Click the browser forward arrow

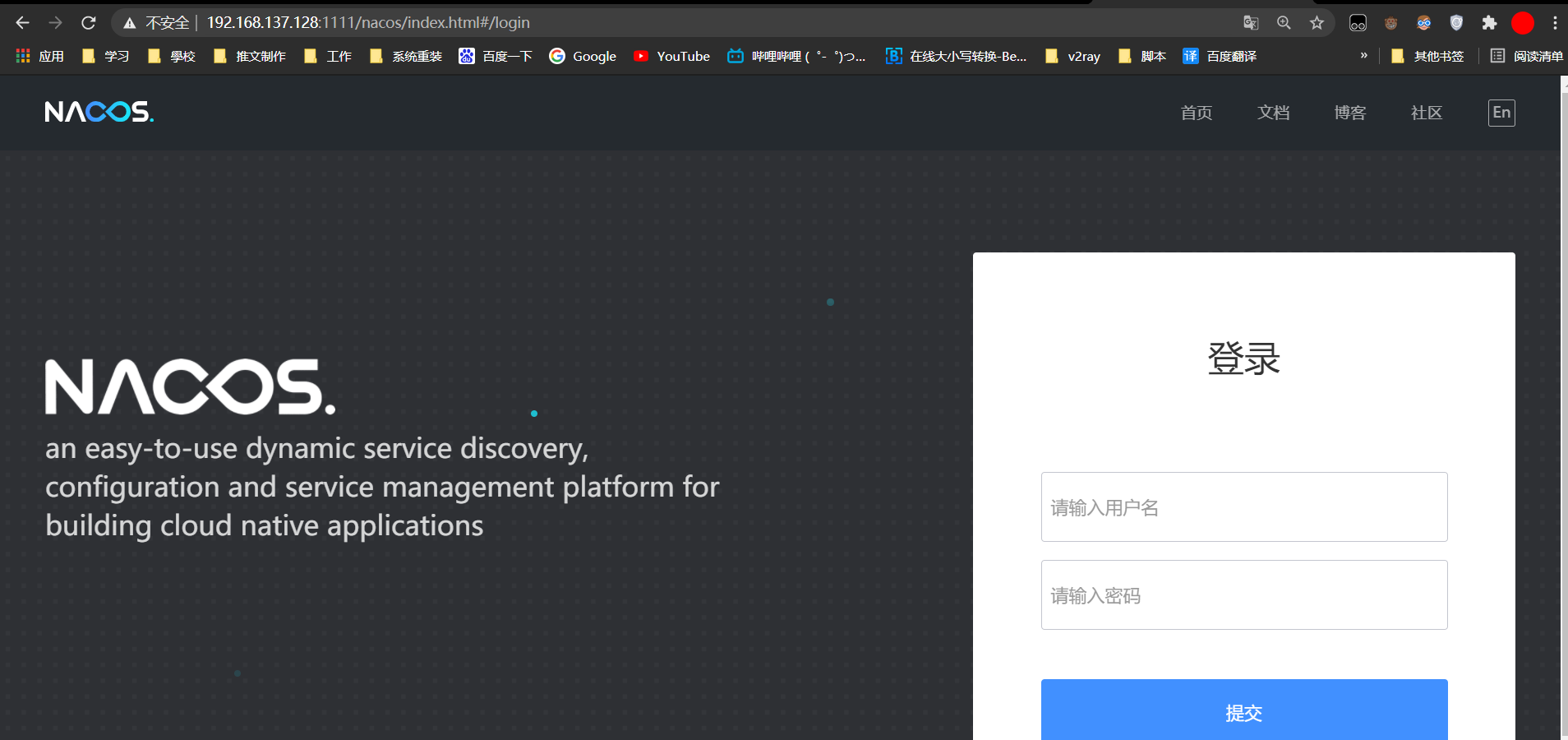56,23
